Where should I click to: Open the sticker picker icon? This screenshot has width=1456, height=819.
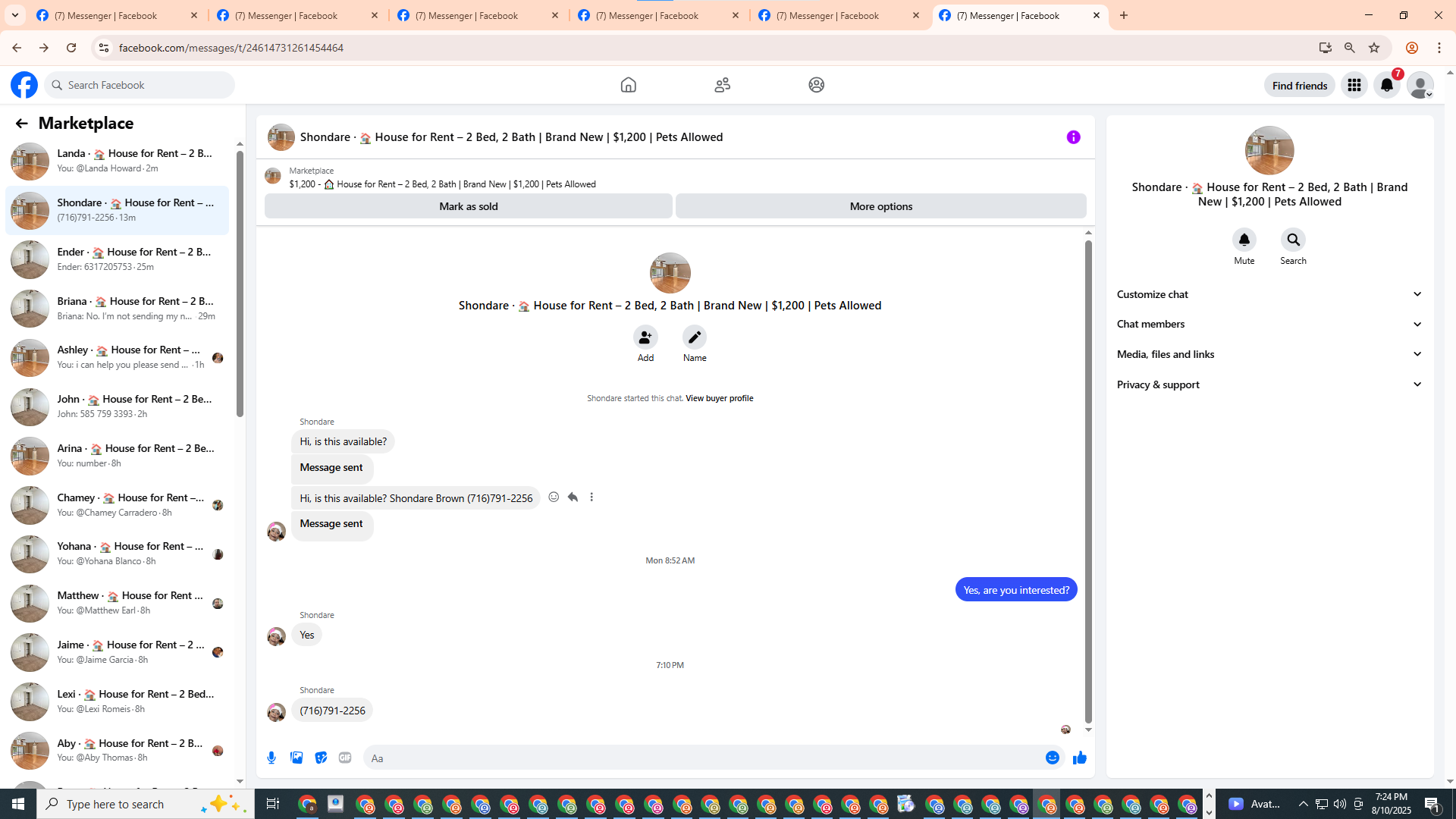point(321,758)
